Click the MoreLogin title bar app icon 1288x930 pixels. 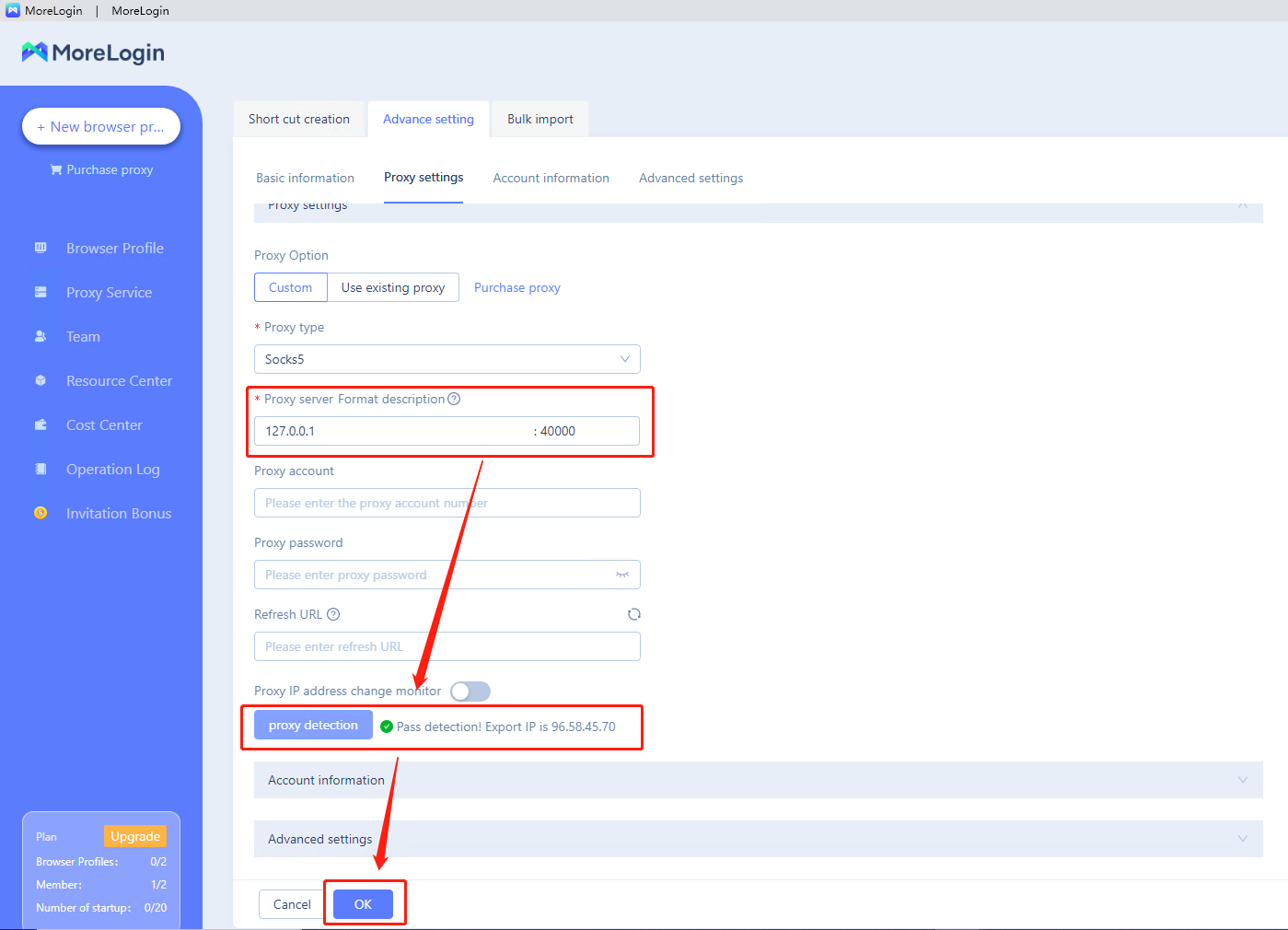click(x=13, y=10)
